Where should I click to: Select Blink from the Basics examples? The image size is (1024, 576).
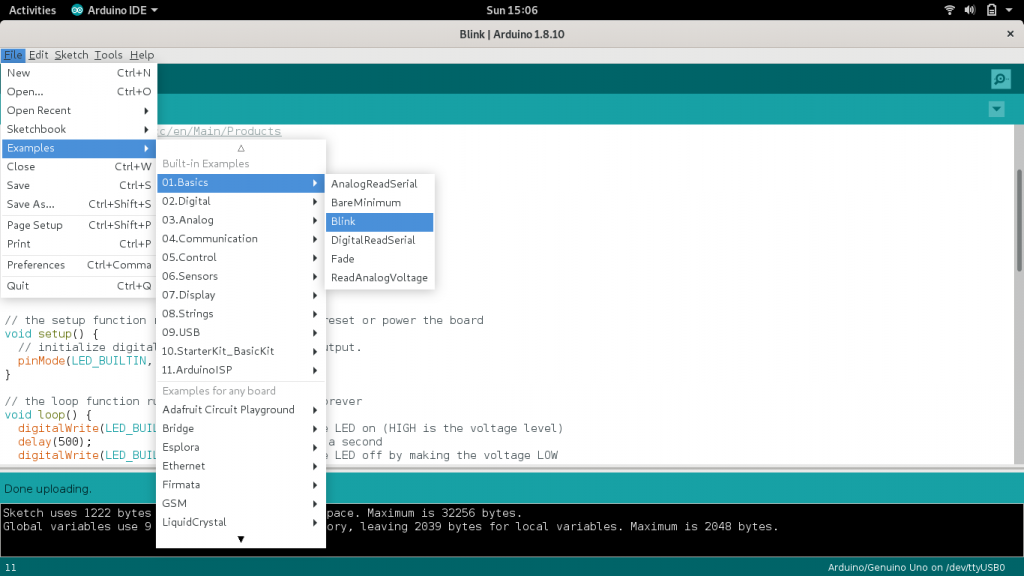point(379,222)
